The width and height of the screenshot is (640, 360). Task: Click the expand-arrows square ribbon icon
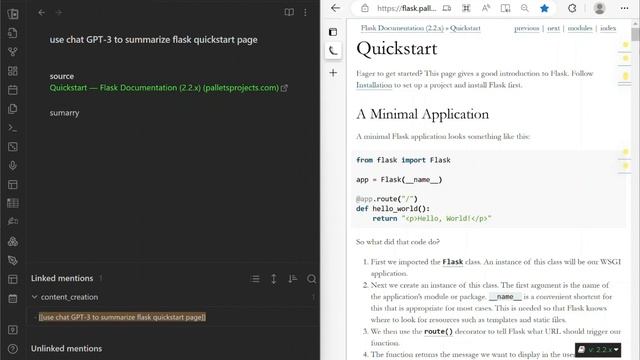click(13, 147)
